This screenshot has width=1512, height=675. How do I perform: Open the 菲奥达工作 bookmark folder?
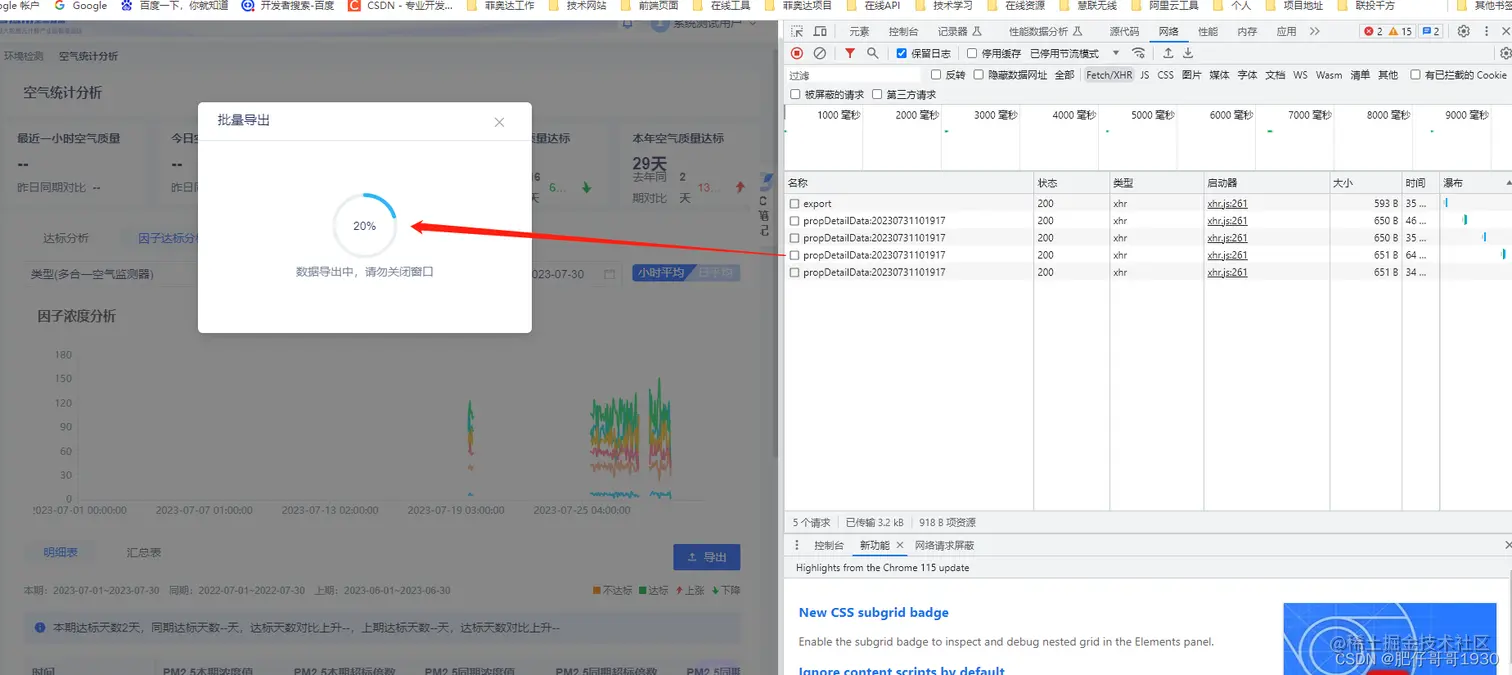501,6
